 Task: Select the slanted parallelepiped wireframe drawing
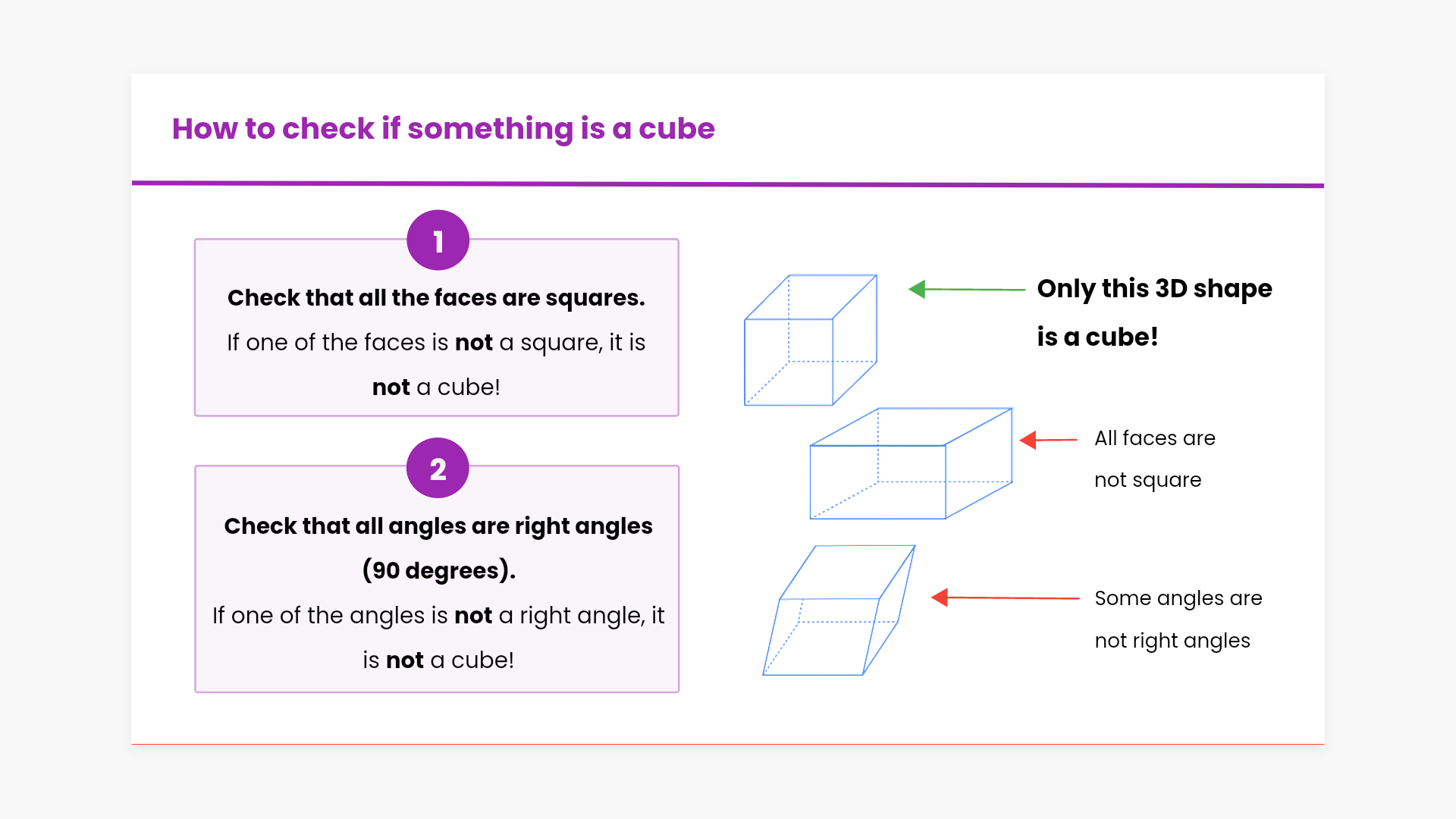tap(838, 610)
